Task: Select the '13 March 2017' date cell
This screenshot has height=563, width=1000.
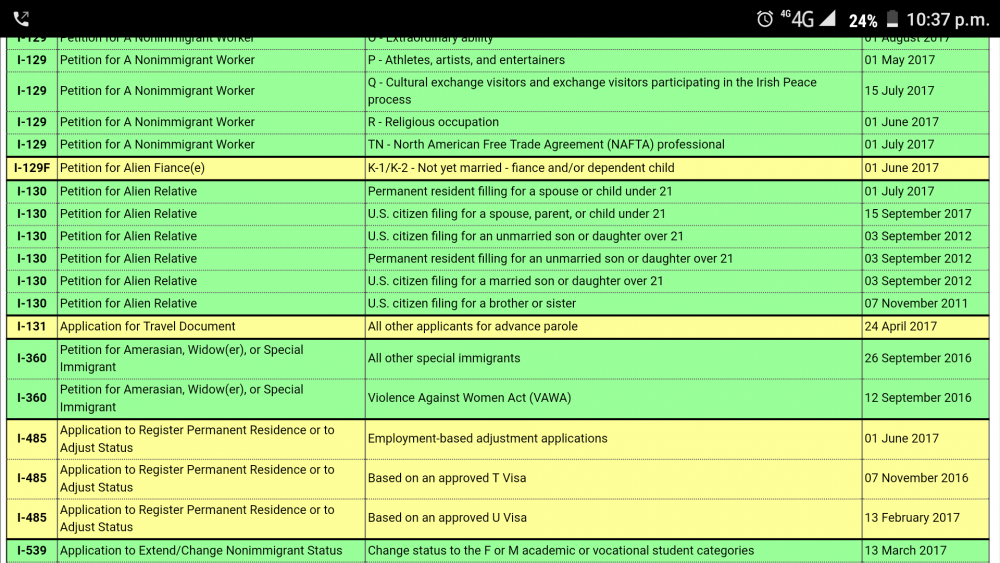Action: tap(925, 551)
